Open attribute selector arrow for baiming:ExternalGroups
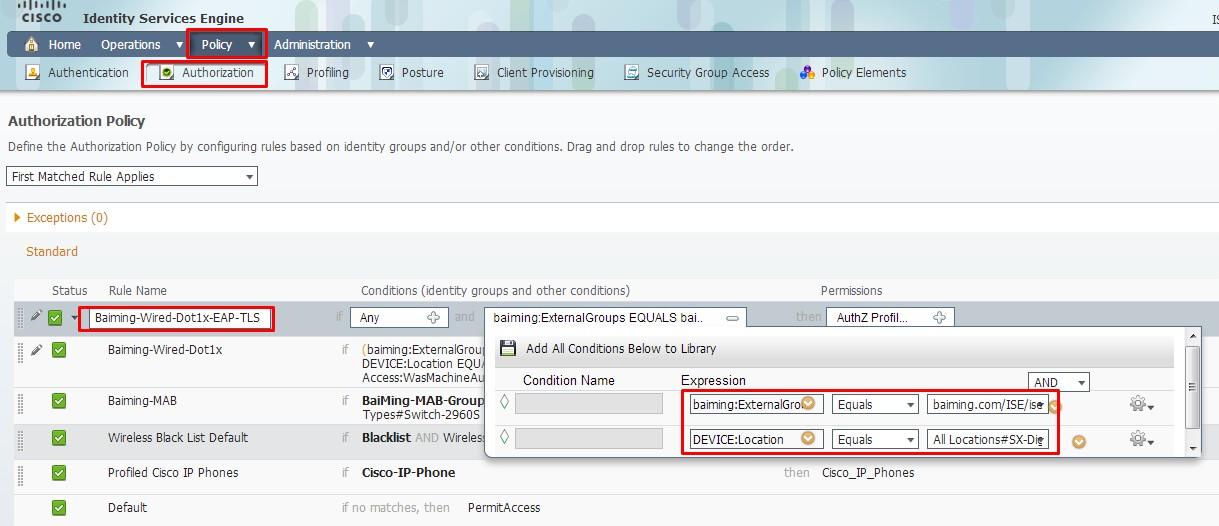 808,405
